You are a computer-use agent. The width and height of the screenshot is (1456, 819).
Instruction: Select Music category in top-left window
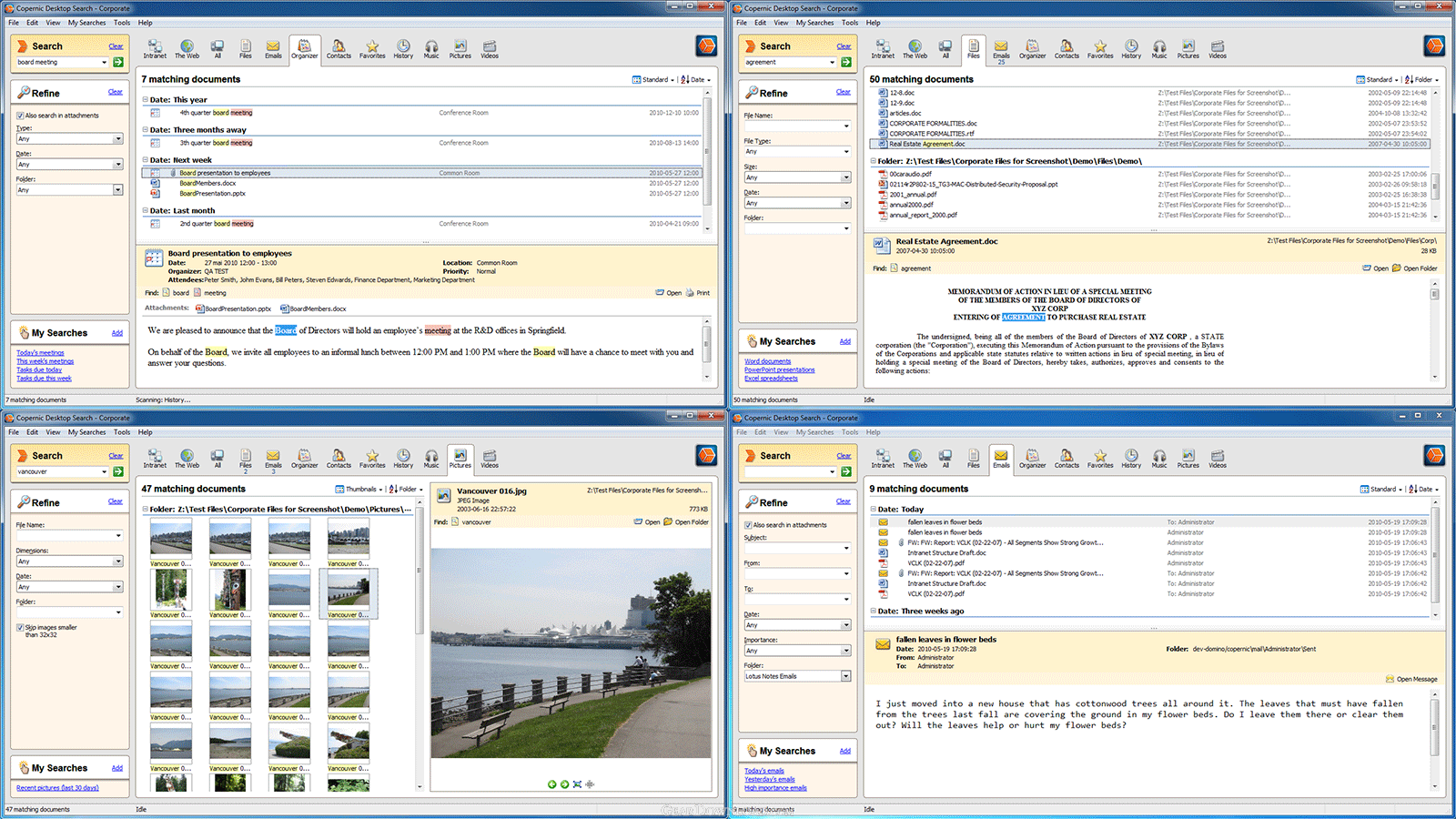tap(431, 48)
